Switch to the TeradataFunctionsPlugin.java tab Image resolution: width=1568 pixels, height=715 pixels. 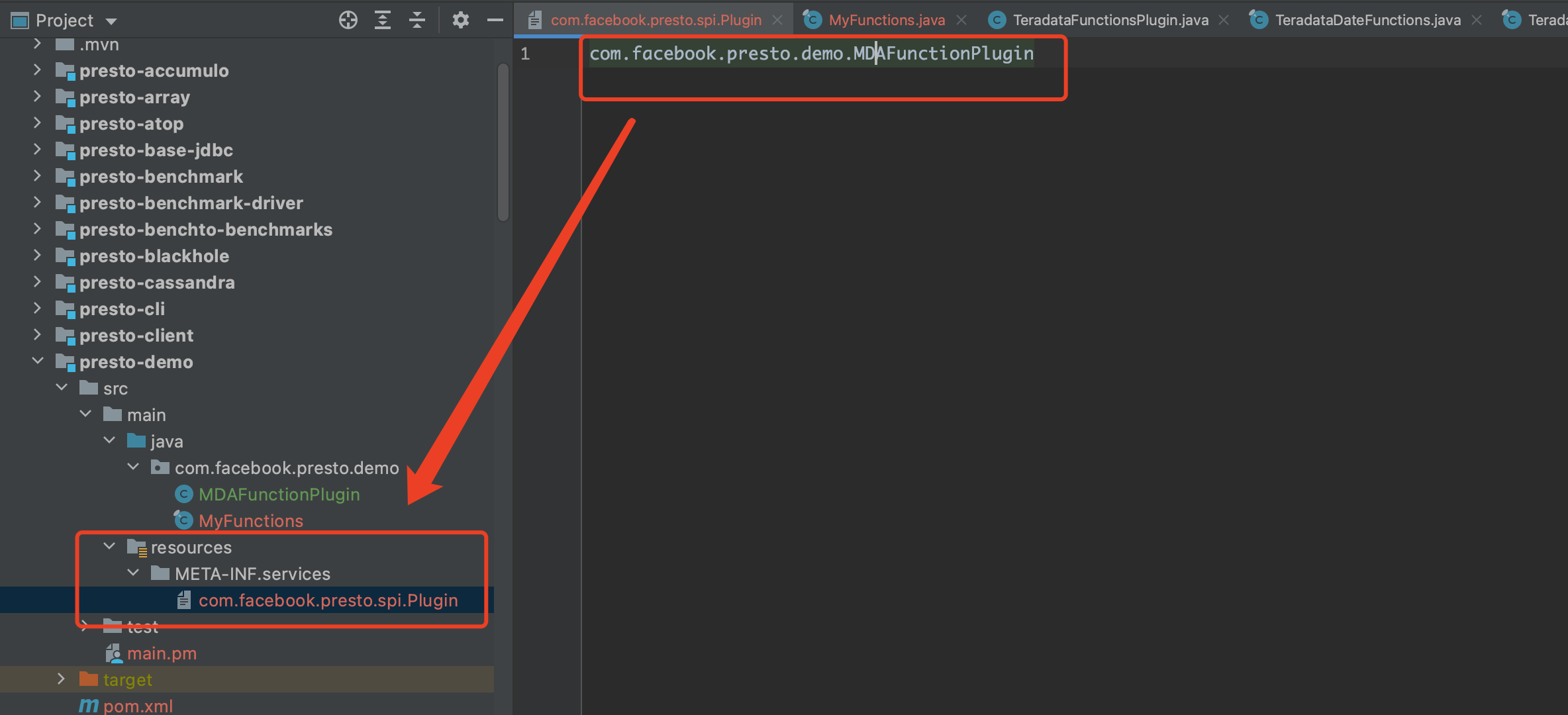coord(1110,21)
